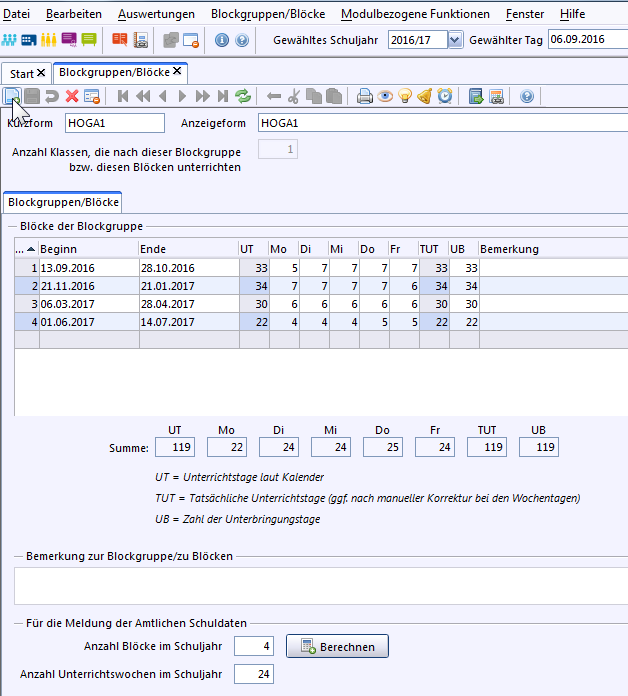Open the Auswertungen menu
628x696 pixels.
tap(155, 14)
